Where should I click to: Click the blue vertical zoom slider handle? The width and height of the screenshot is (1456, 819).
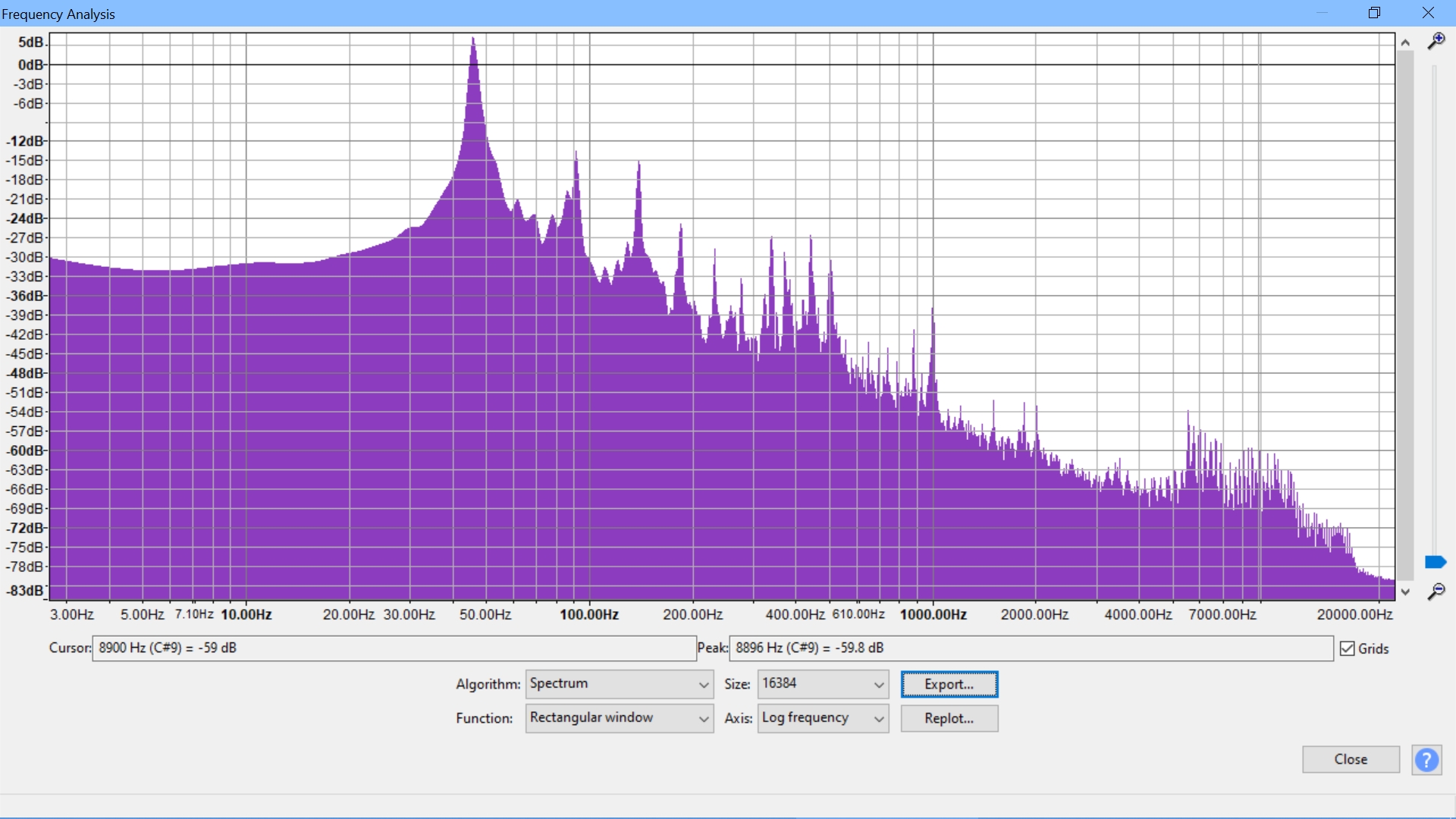click(1436, 562)
